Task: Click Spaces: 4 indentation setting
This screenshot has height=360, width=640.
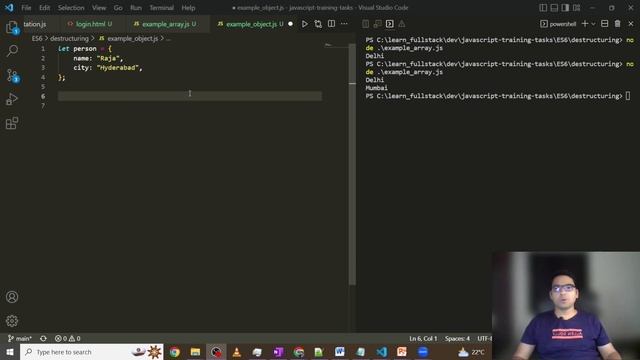Action: tap(457, 338)
